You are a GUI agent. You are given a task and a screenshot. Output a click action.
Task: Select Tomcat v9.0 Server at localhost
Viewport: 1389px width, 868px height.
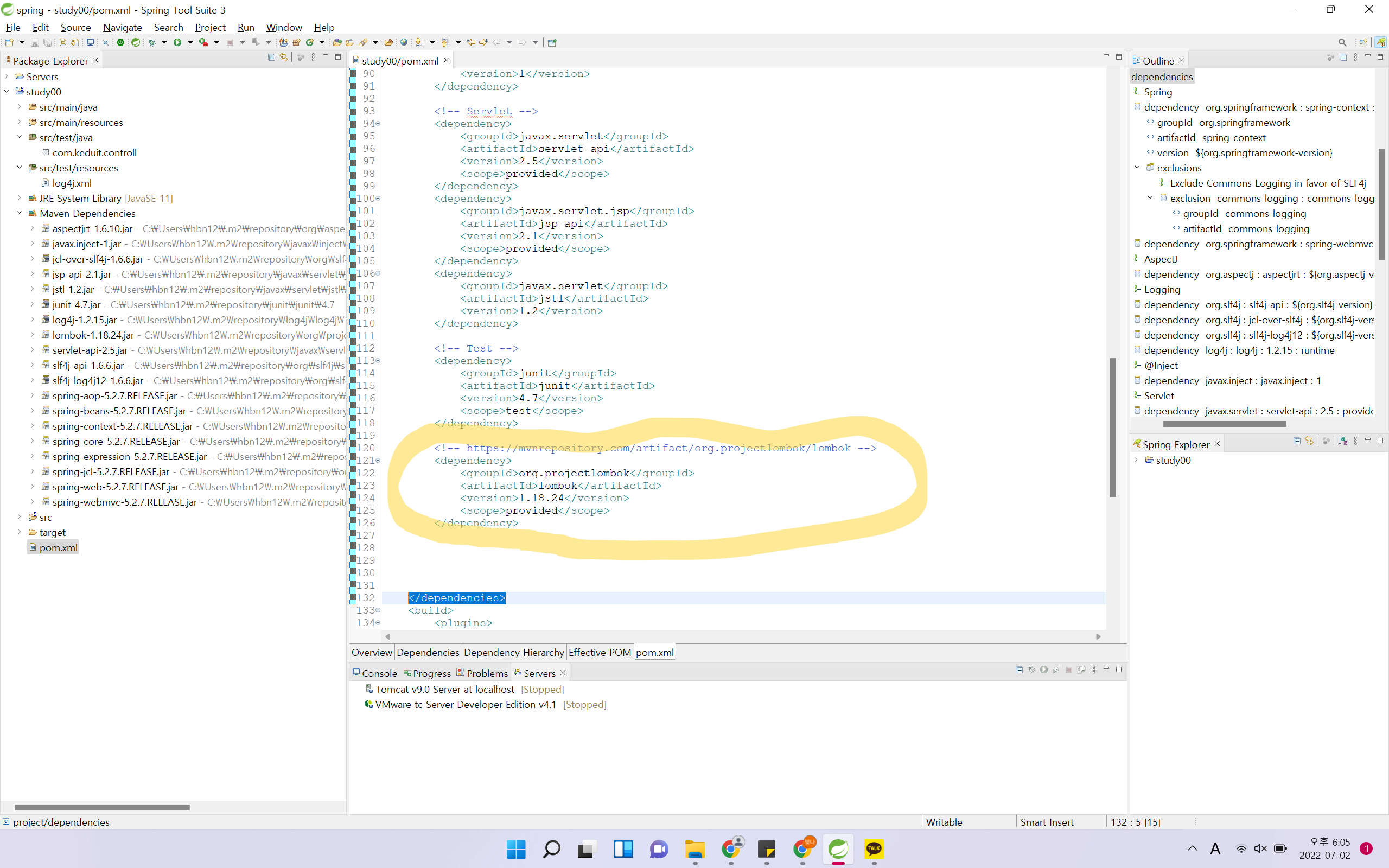(x=444, y=689)
